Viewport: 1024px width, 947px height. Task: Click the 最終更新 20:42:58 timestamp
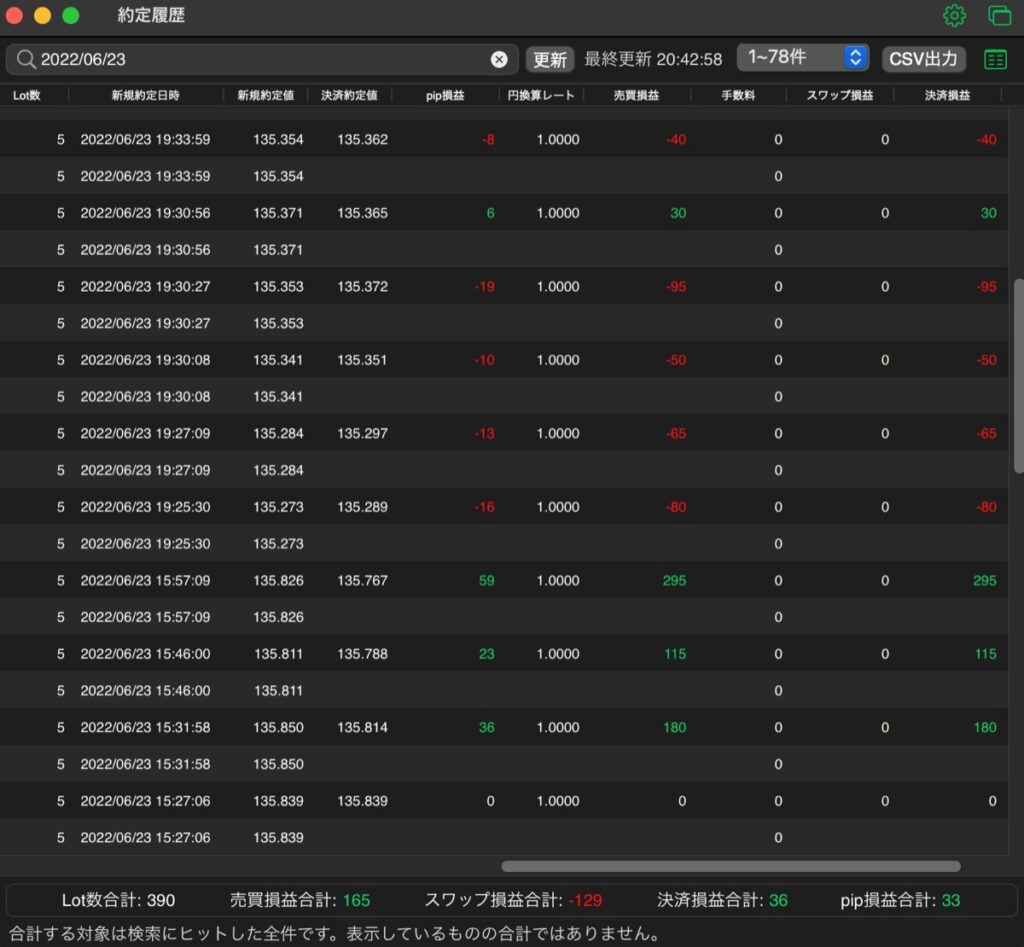pos(653,59)
